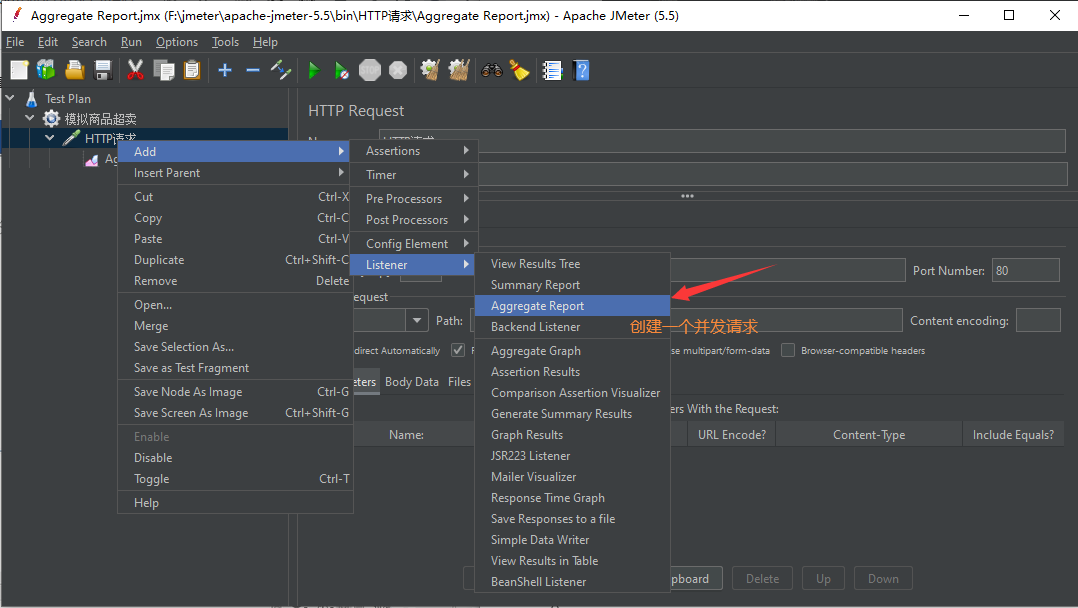Viewport: 1078px width, 608px height.
Task: Click the Delete parameter button
Action: point(762,578)
